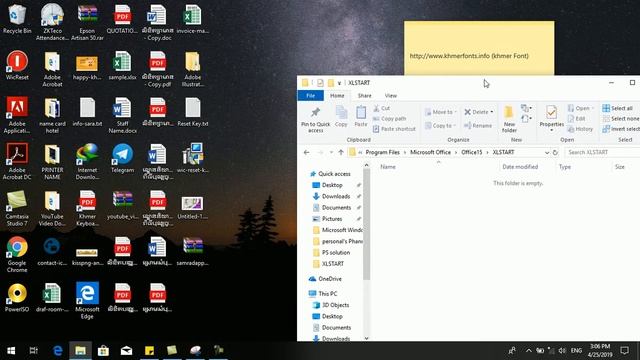The width and height of the screenshot is (640, 360).
Task: Click the Refresh button beside address bar
Action: [555, 152]
